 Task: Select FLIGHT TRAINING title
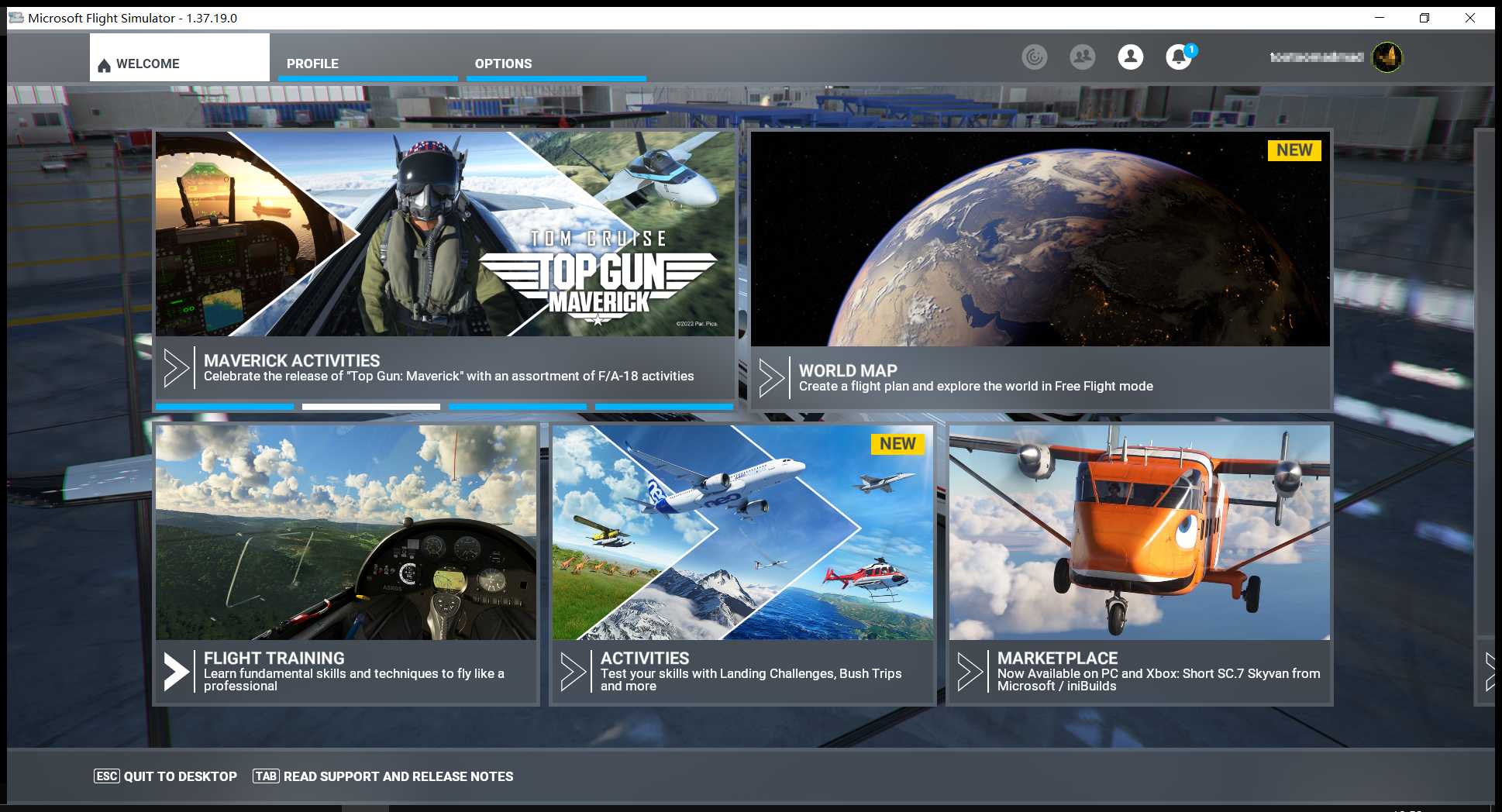(274, 658)
